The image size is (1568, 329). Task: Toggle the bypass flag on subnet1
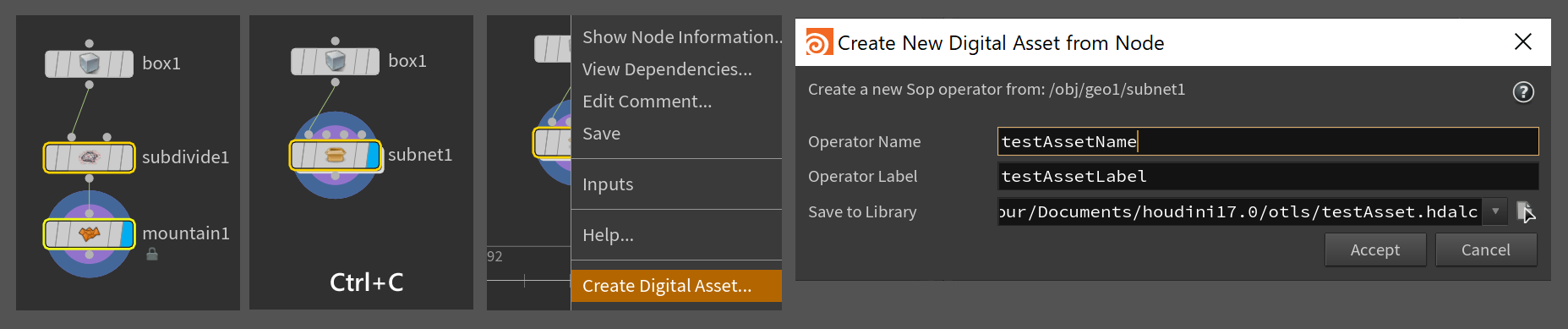click(x=298, y=155)
